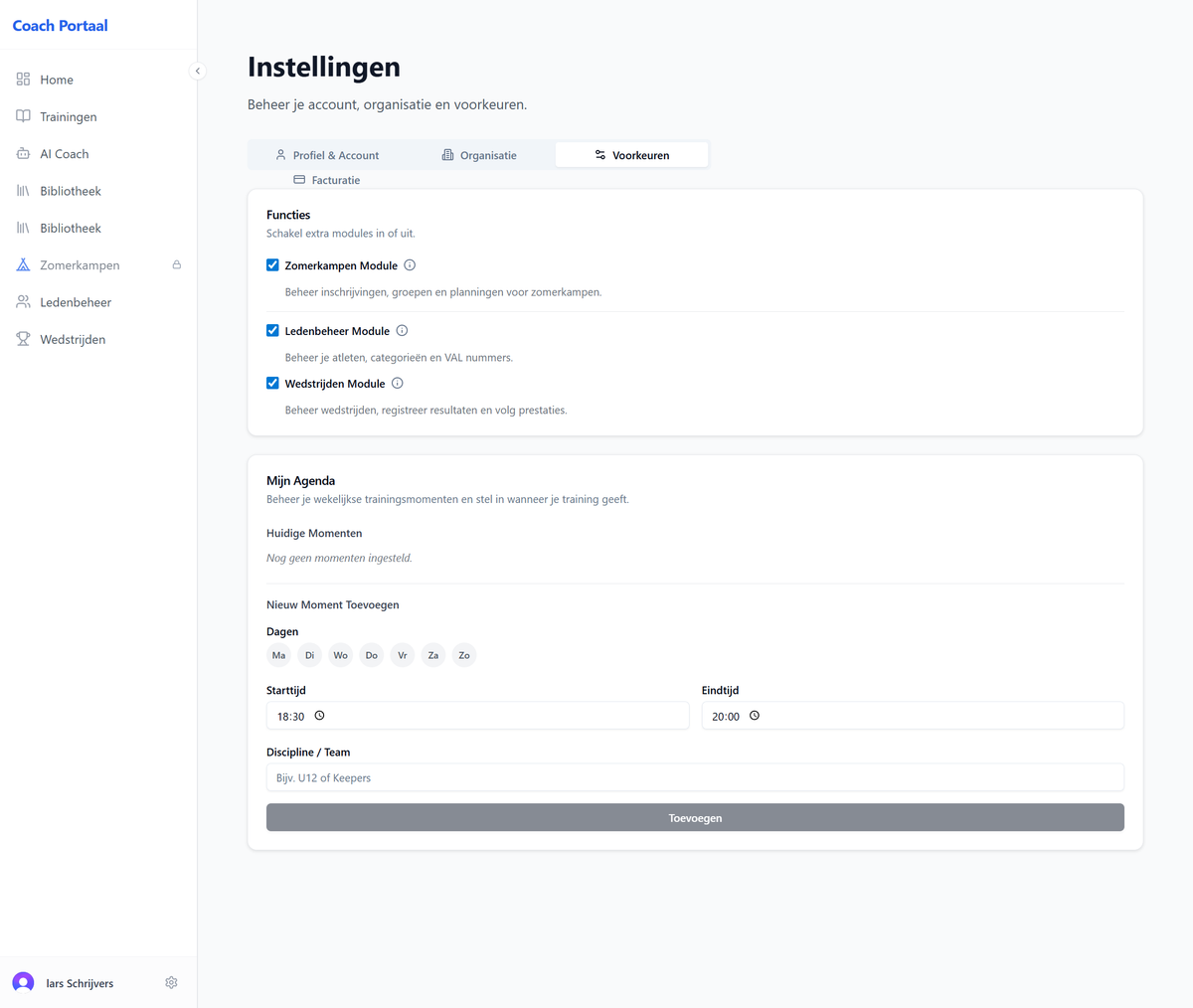The image size is (1193, 1008).
Task: Click the info icon beside Wedstrijden Module
Action: click(x=397, y=384)
